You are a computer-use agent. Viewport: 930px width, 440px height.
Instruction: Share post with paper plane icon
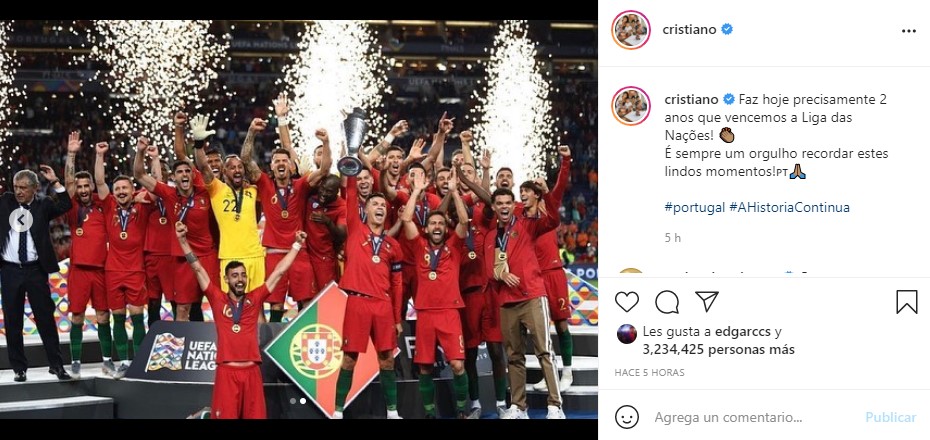(x=707, y=301)
